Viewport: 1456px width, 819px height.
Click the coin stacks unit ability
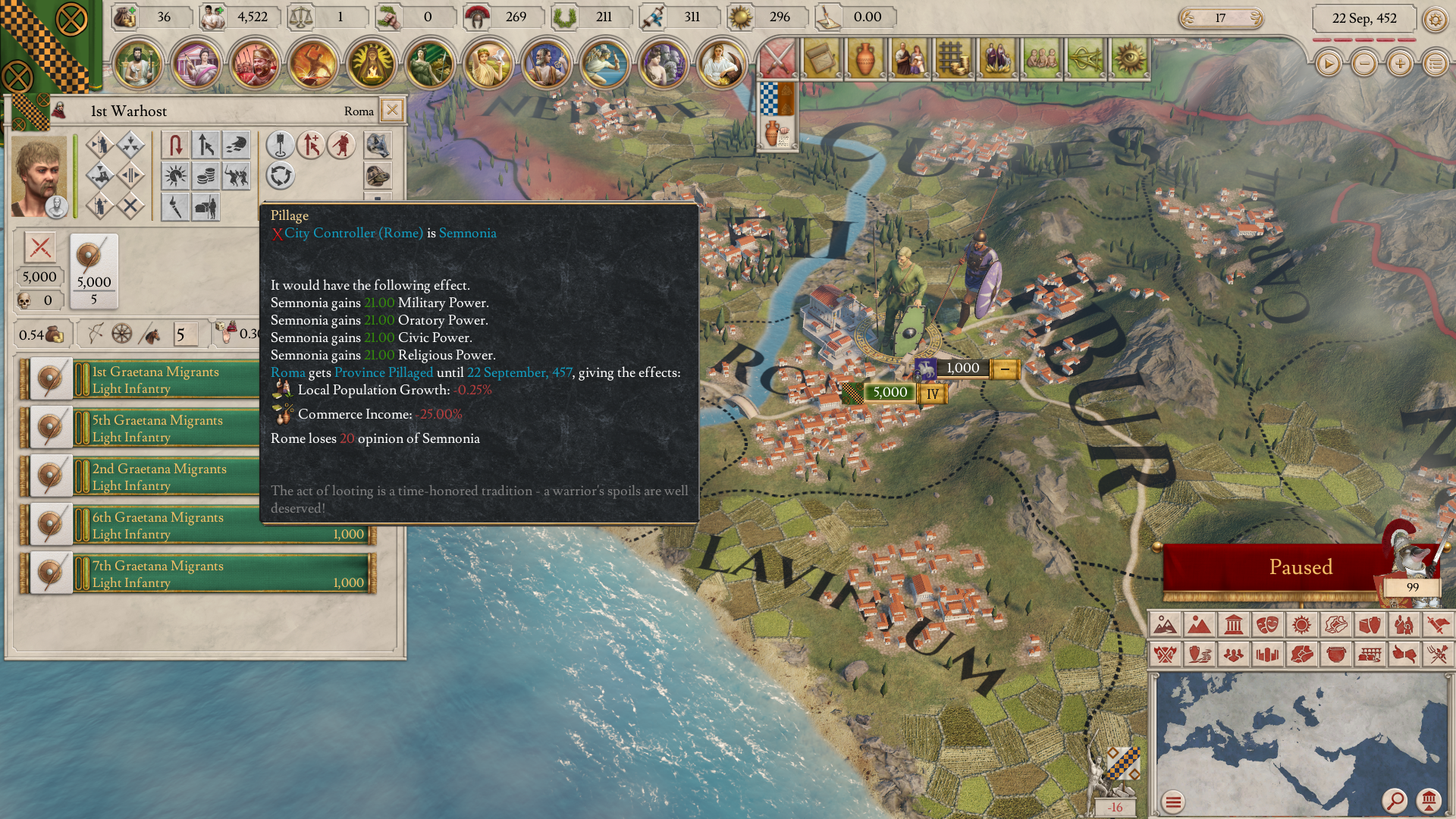[x=206, y=176]
